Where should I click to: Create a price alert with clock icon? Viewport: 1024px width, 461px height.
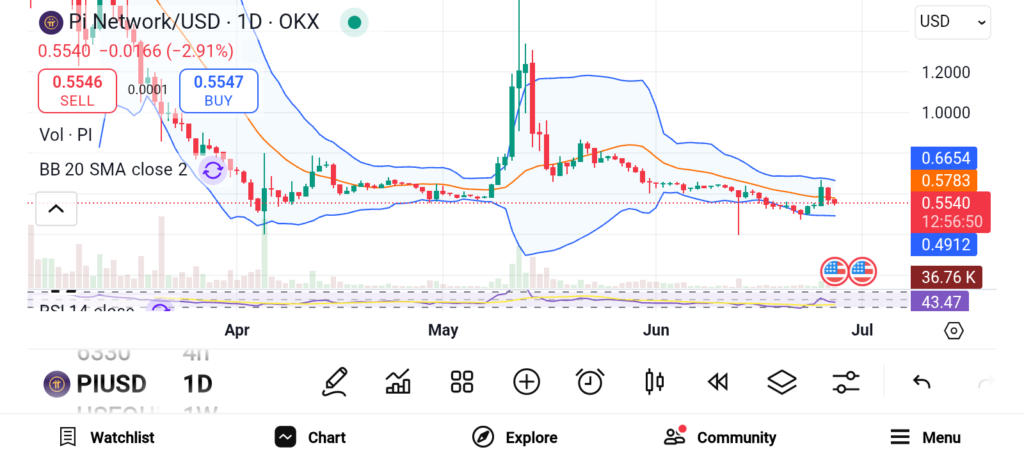[590, 381]
